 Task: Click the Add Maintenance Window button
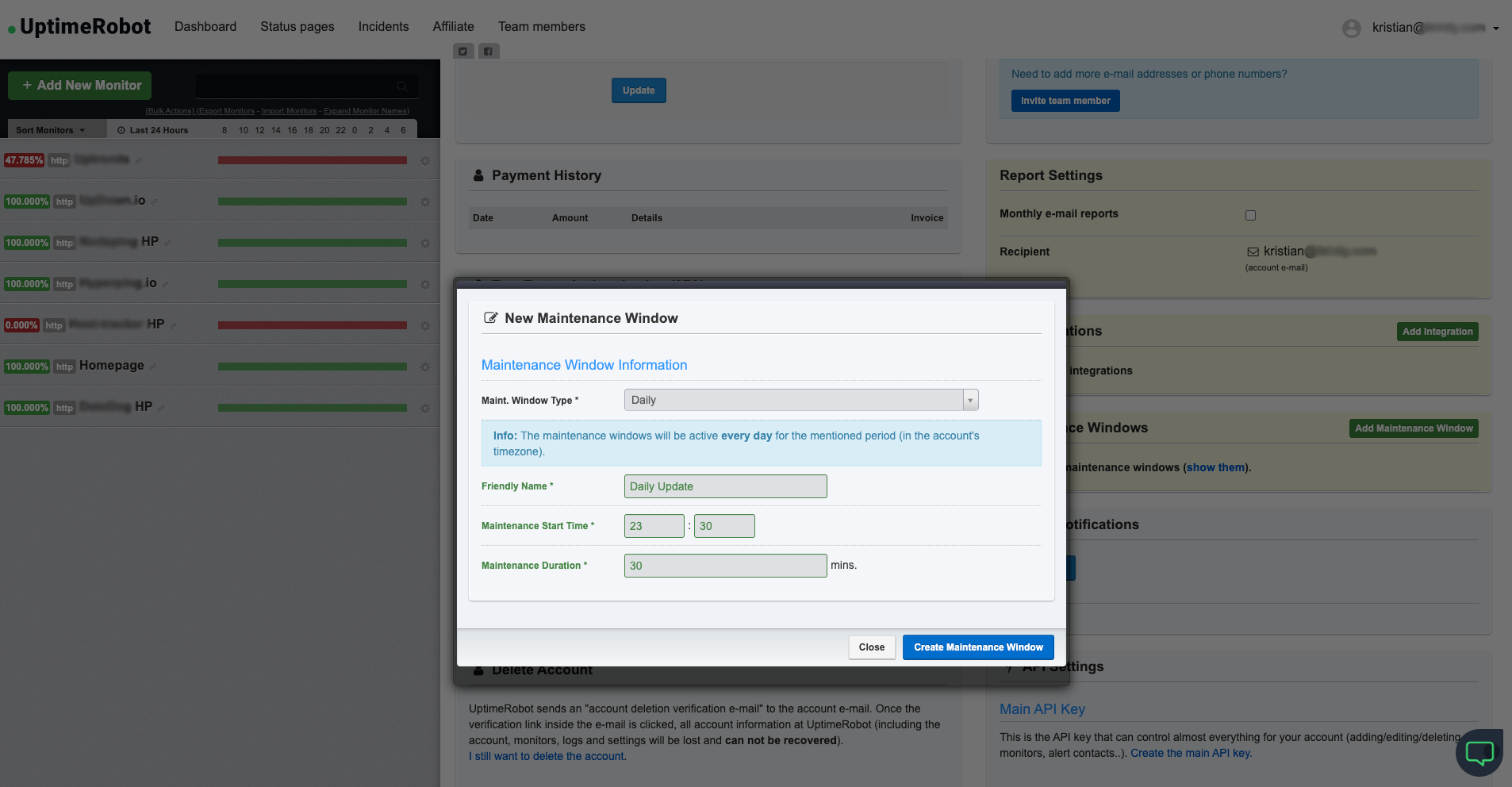tap(1414, 428)
